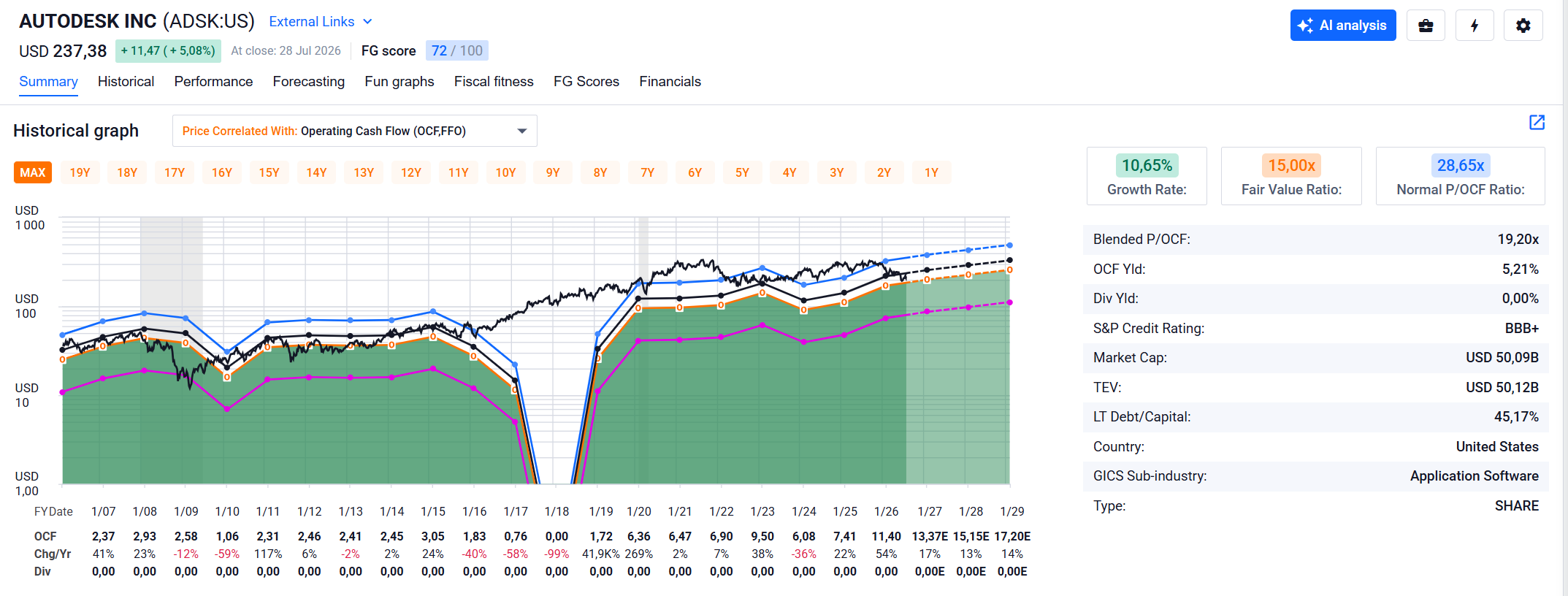Select the 10Y time range

505,172
